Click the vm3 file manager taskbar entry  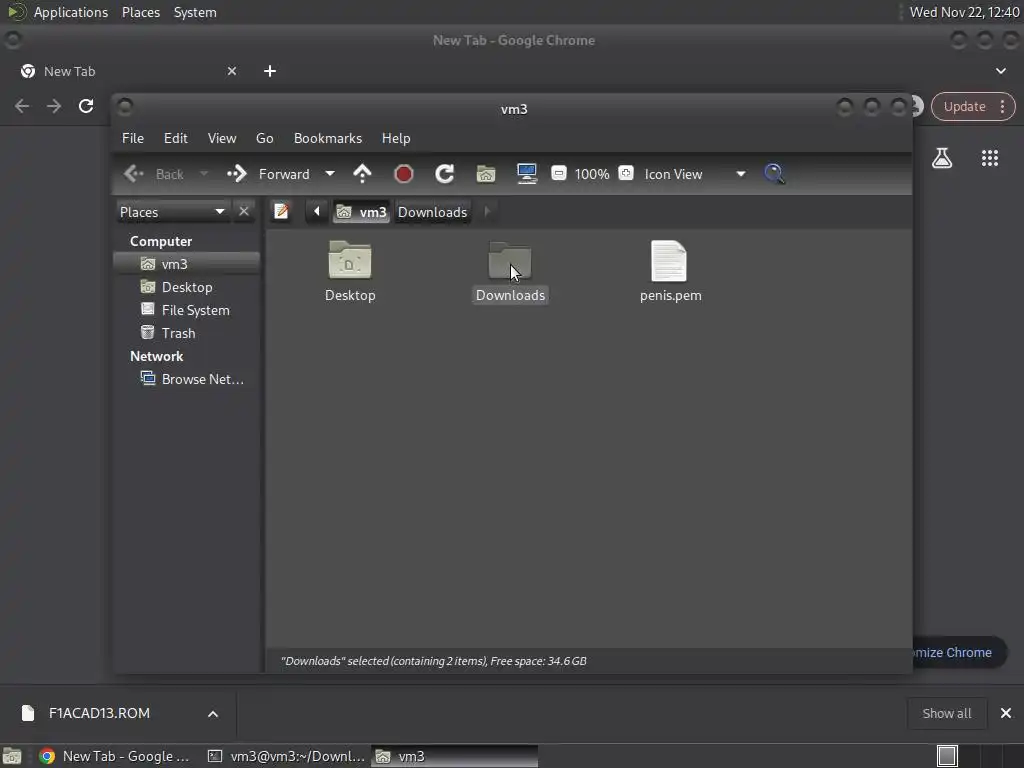[455, 756]
